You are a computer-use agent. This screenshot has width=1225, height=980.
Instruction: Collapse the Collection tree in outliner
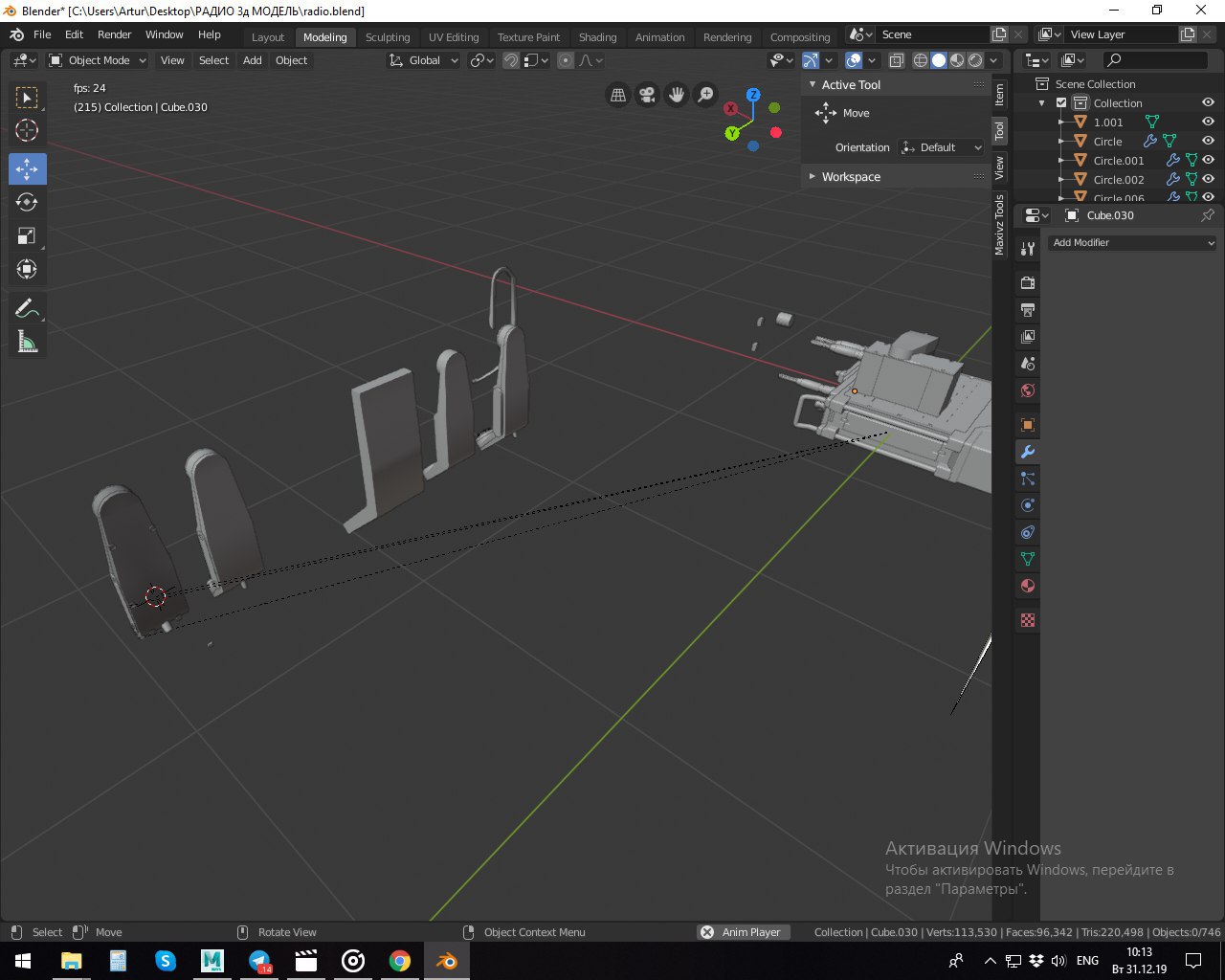point(1042,103)
